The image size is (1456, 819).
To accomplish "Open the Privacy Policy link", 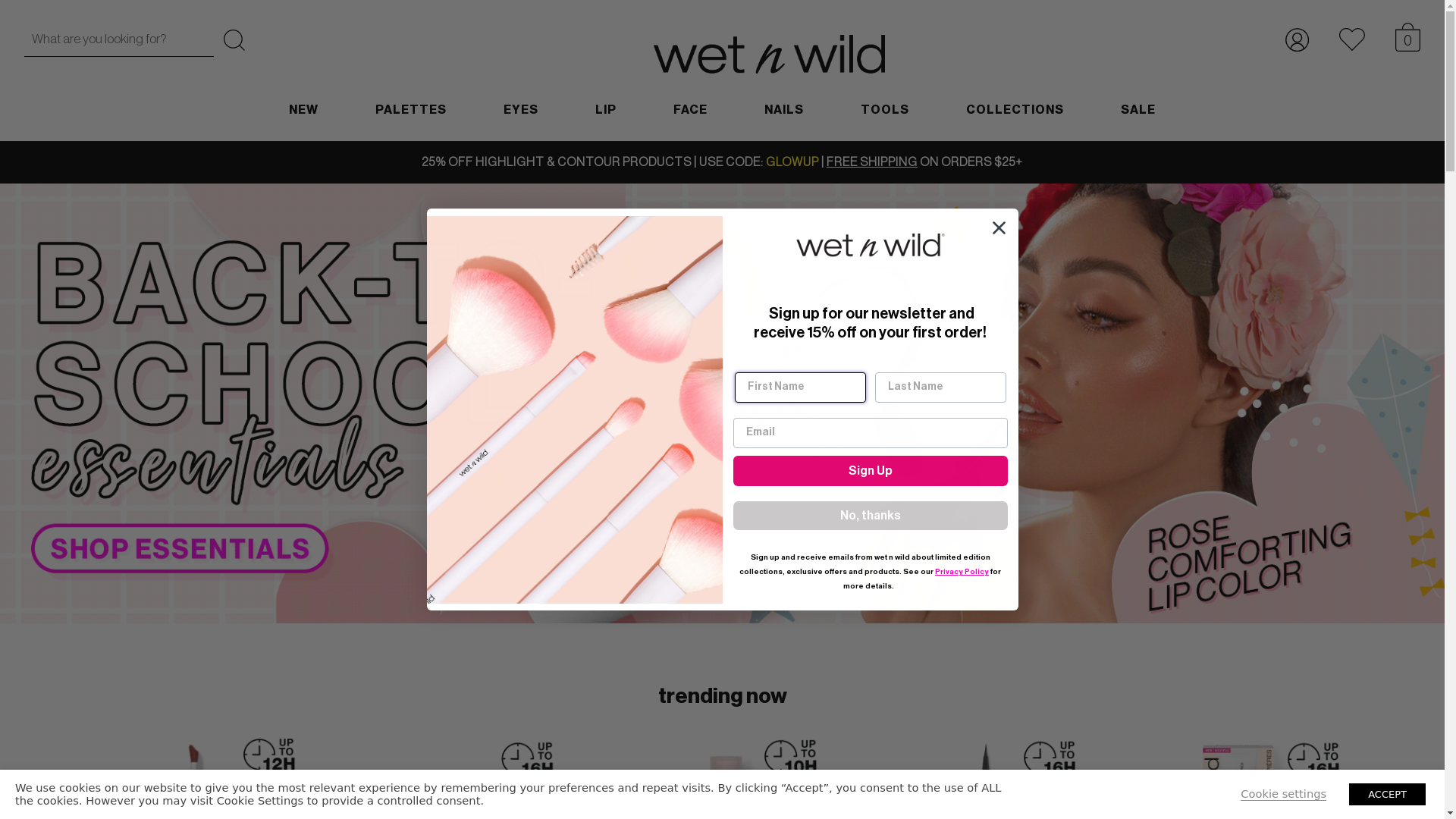I will coord(962,572).
